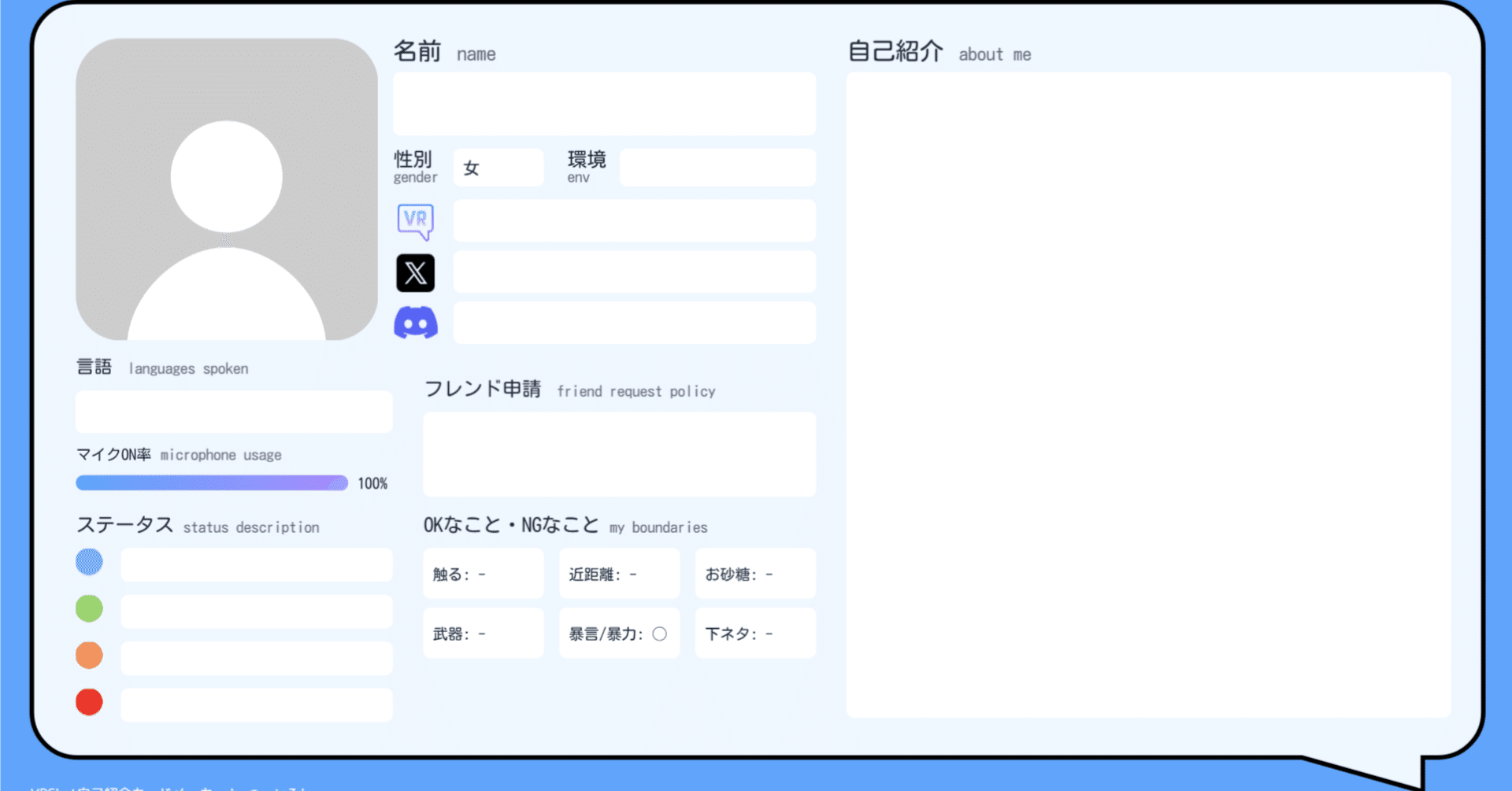Click the 武器 boundary button
The height and width of the screenshot is (791, 1512).
click(x=483, y=633)
